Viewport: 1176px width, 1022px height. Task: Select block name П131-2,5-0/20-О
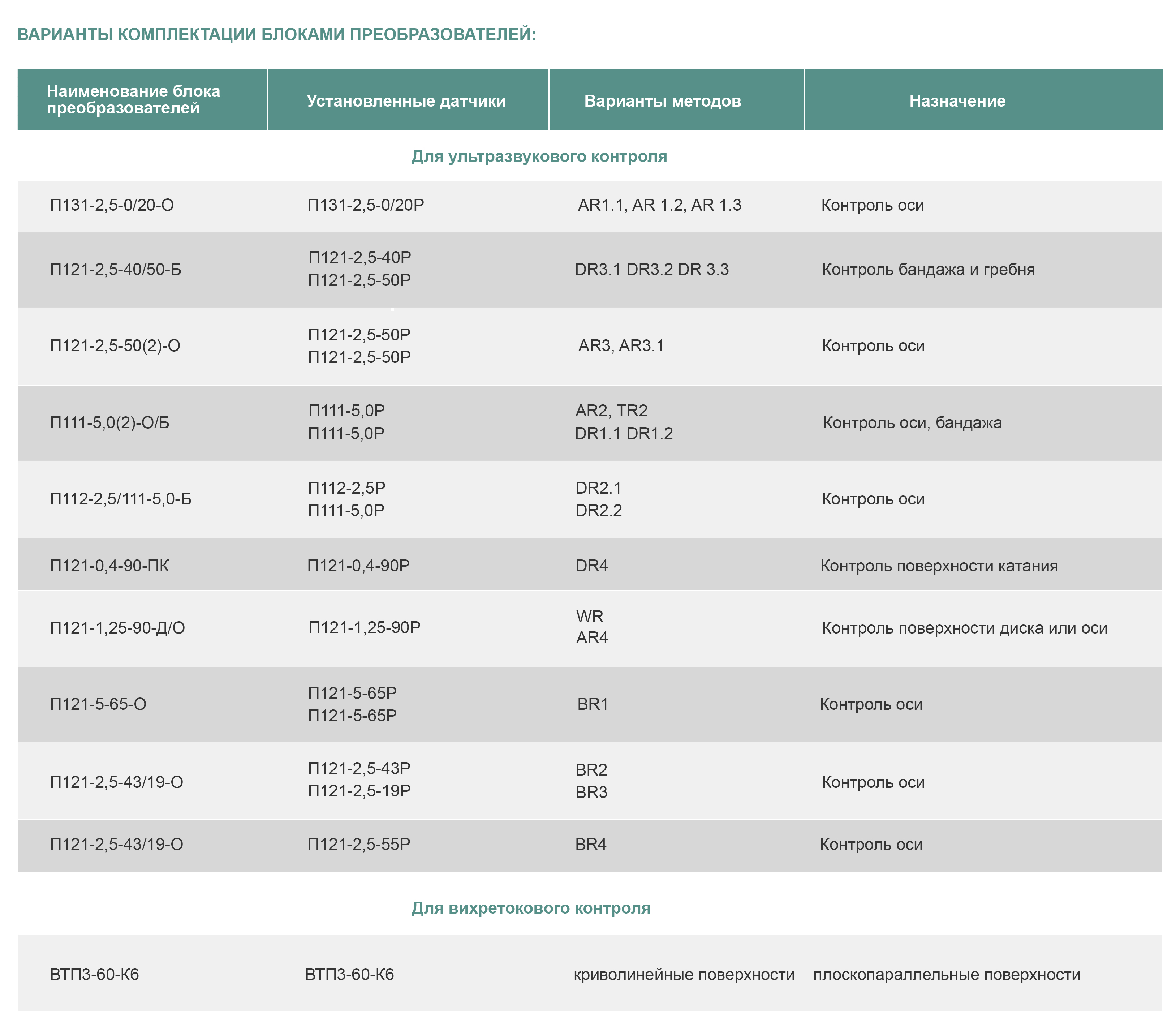112,205
